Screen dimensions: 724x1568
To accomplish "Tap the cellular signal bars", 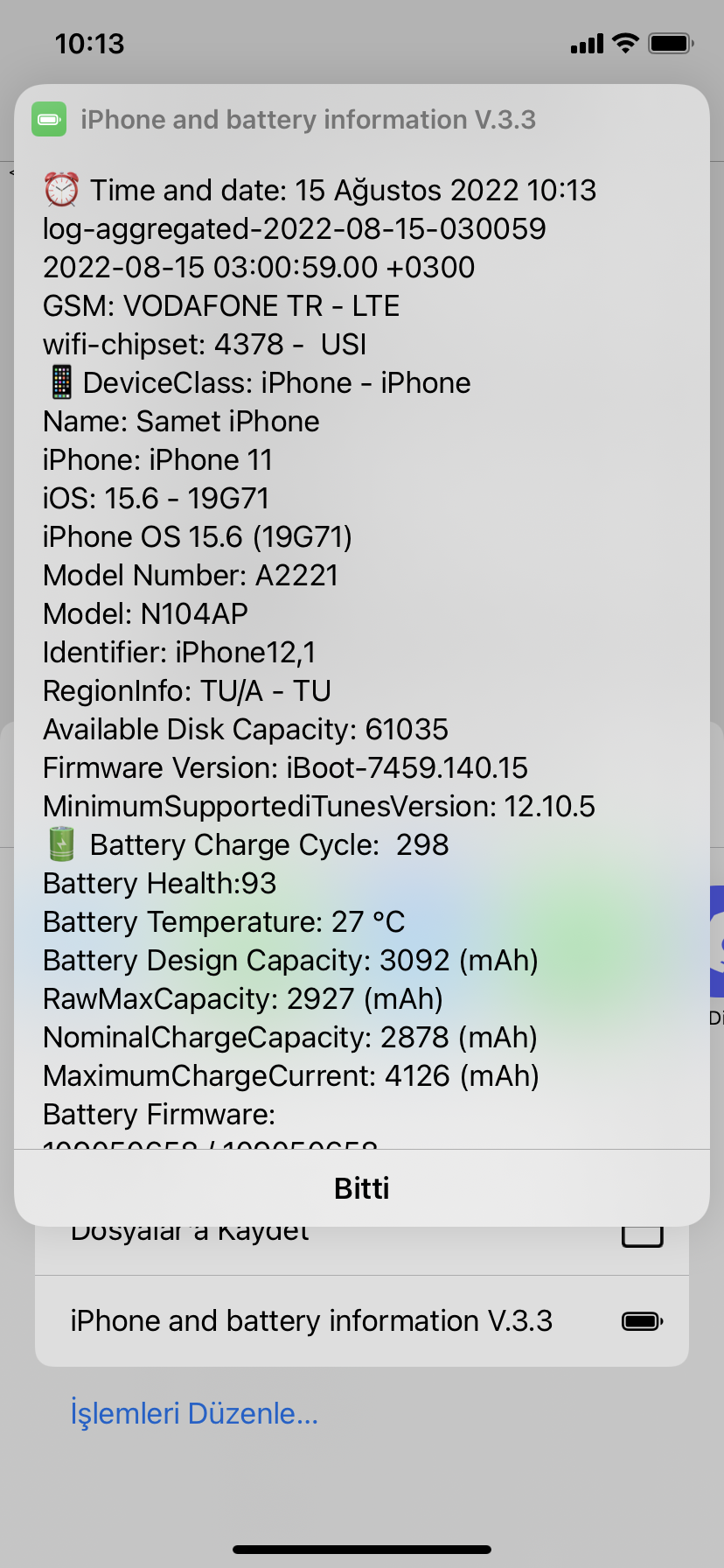I will point(587,44).
